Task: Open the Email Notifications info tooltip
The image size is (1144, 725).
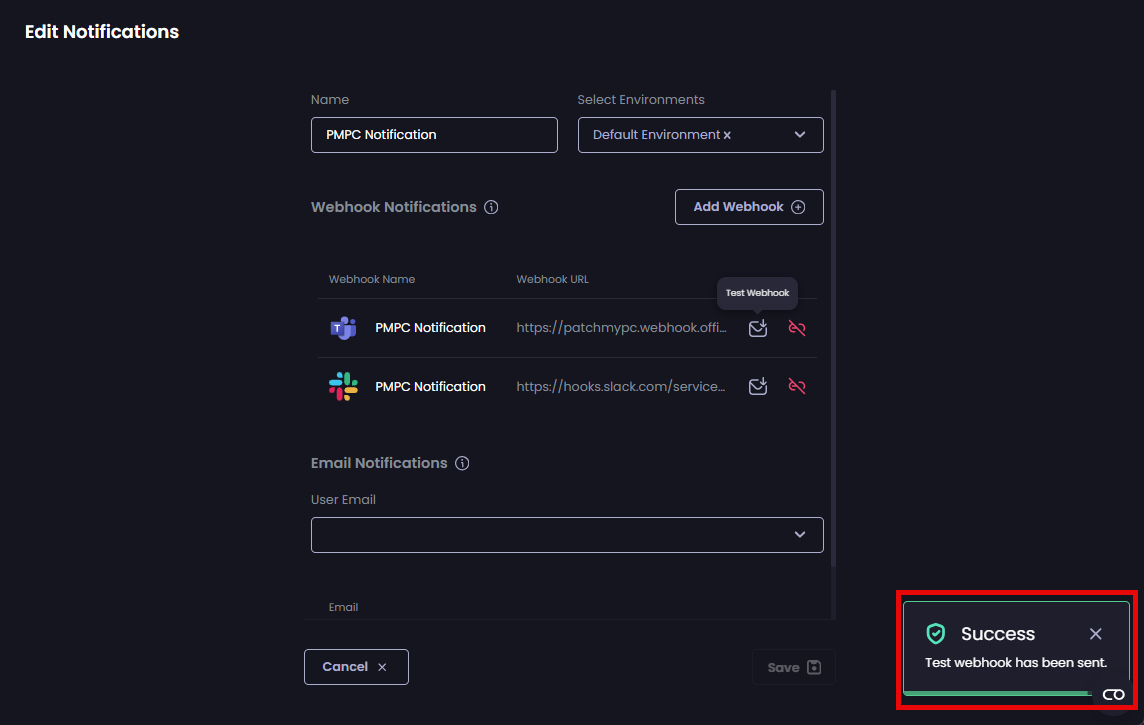Action: pos(461,463)
